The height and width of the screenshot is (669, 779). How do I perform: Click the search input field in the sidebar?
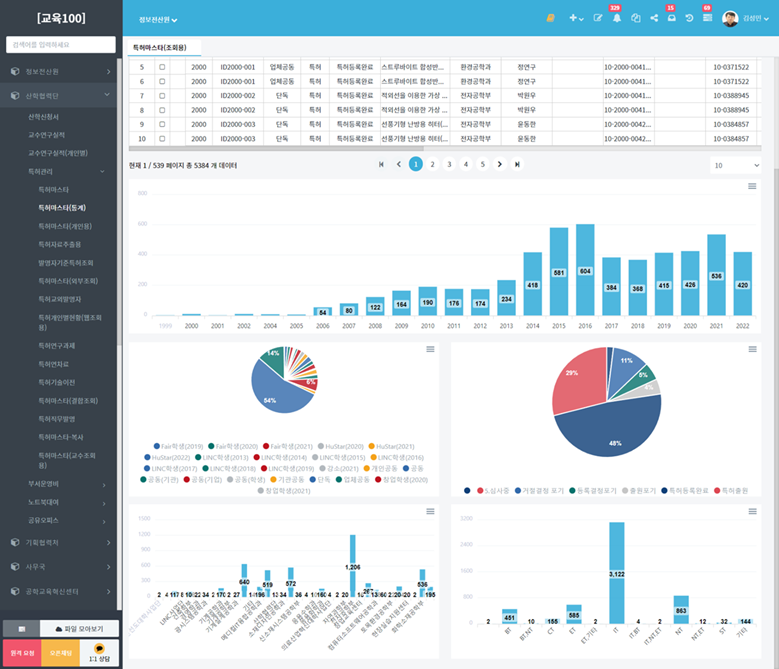61,45
